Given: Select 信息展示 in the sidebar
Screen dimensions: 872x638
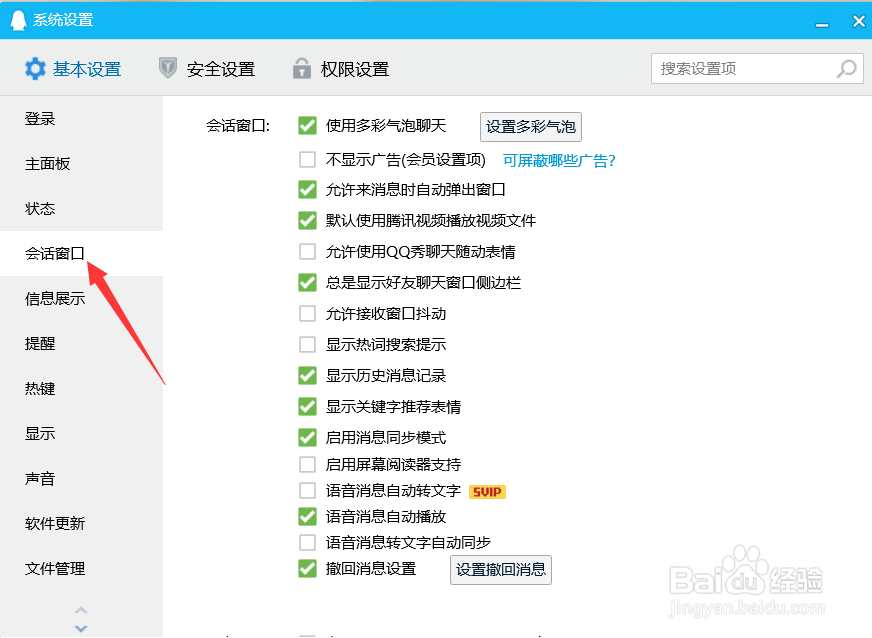Looking at the screenshot, I should click(x=81, y=299).
